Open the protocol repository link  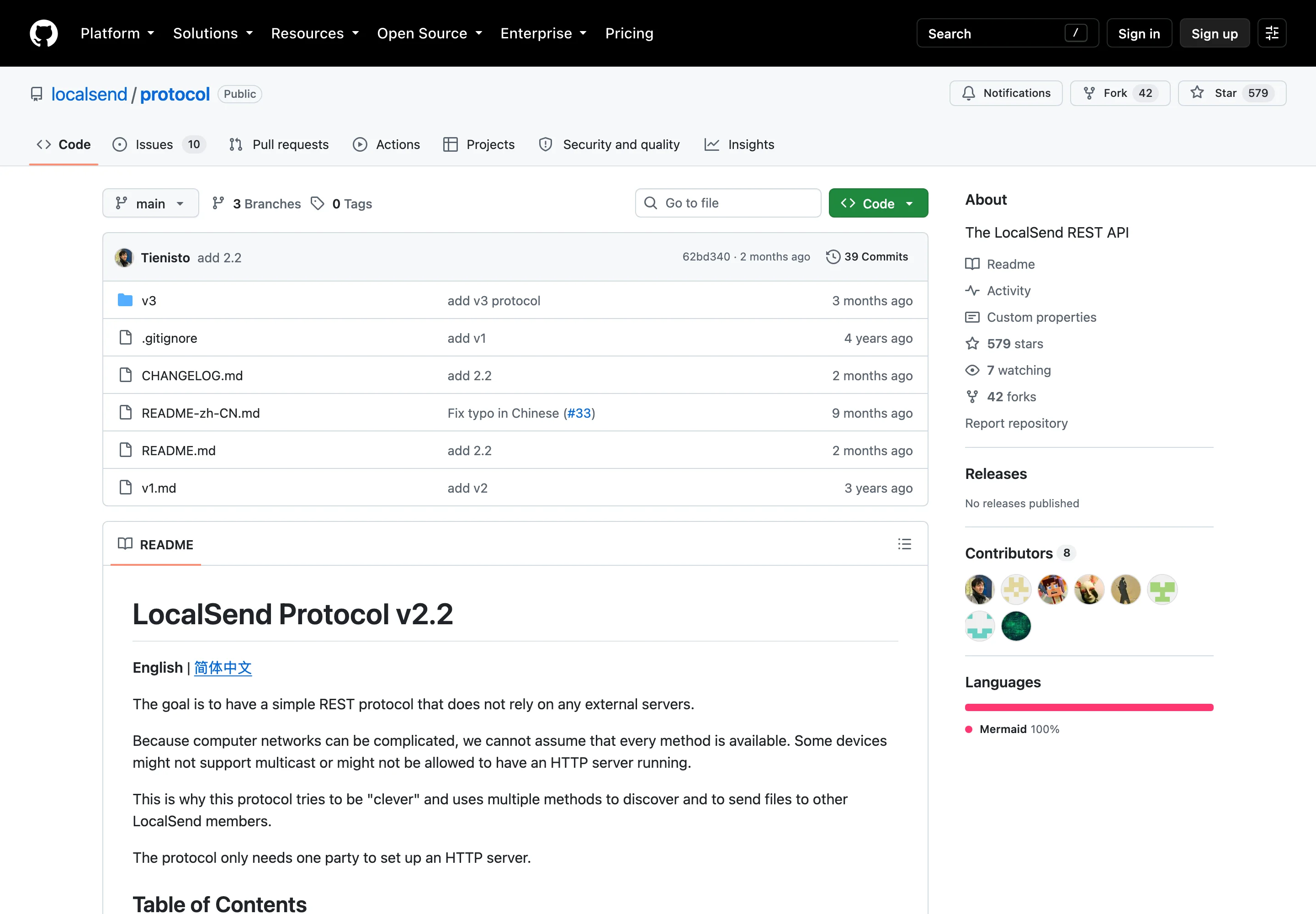(x=175, y=94)
